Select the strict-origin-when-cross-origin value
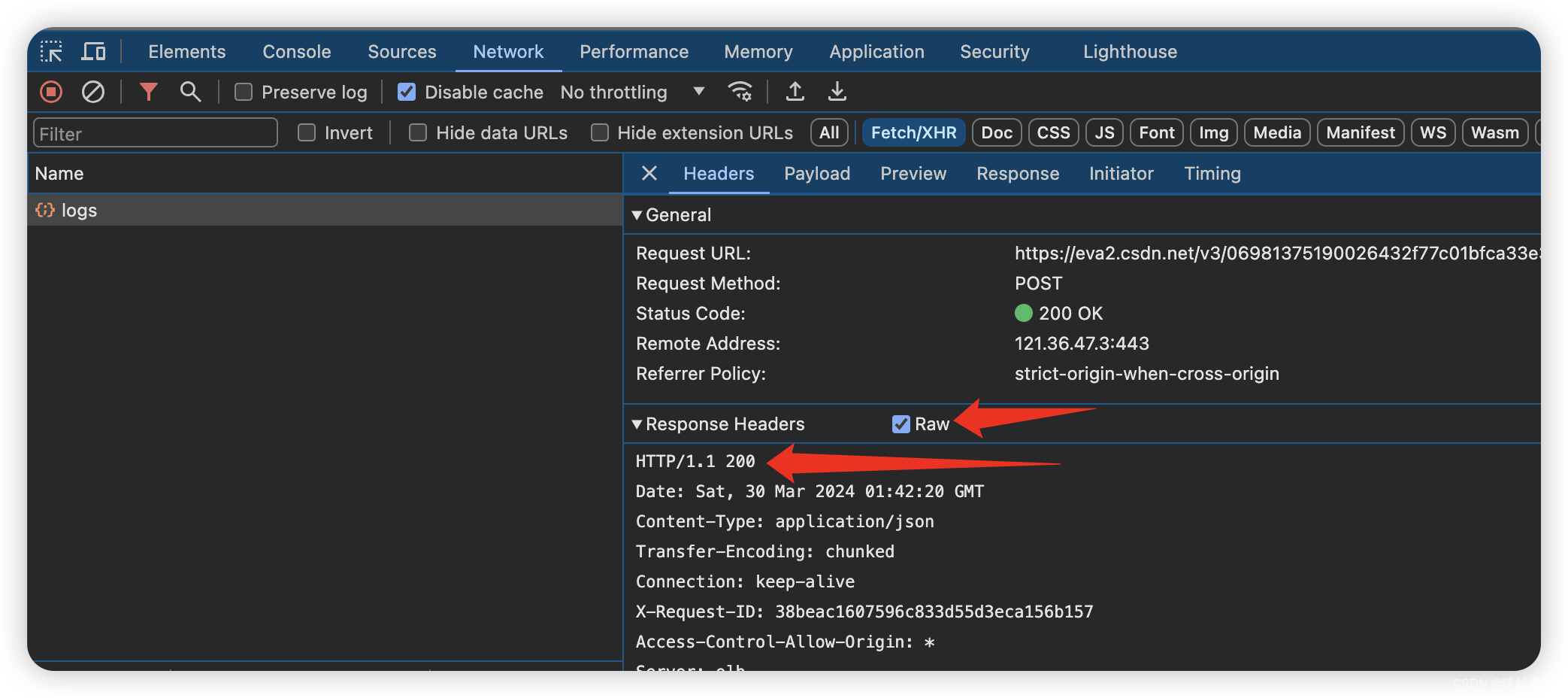 tap(1146, 374)
